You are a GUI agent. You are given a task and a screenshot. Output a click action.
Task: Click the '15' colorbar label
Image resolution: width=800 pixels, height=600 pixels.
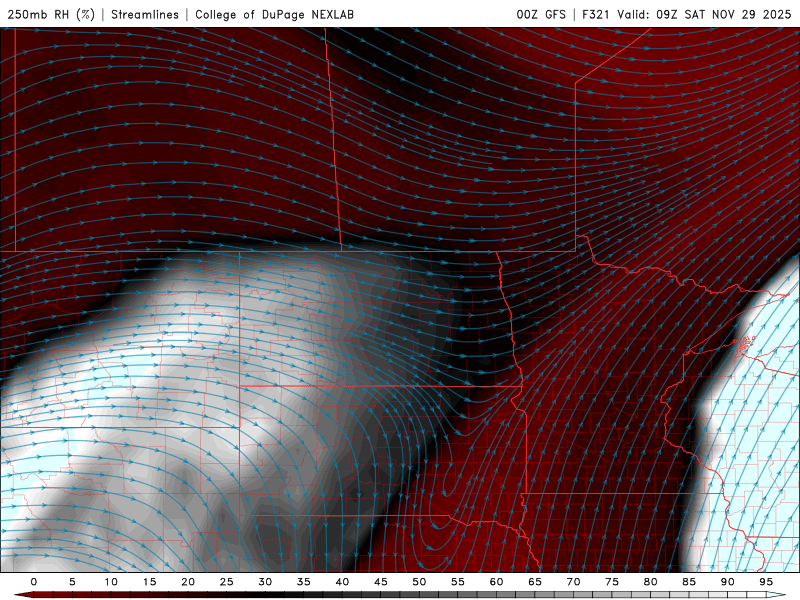pyautogui.click(x=149, y=582)
